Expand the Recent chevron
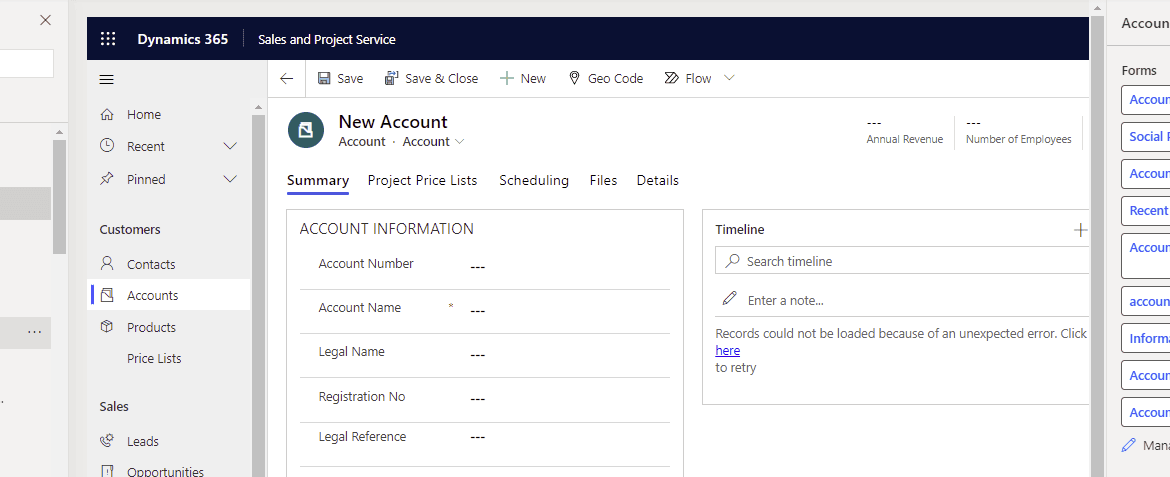 (231, 146)
